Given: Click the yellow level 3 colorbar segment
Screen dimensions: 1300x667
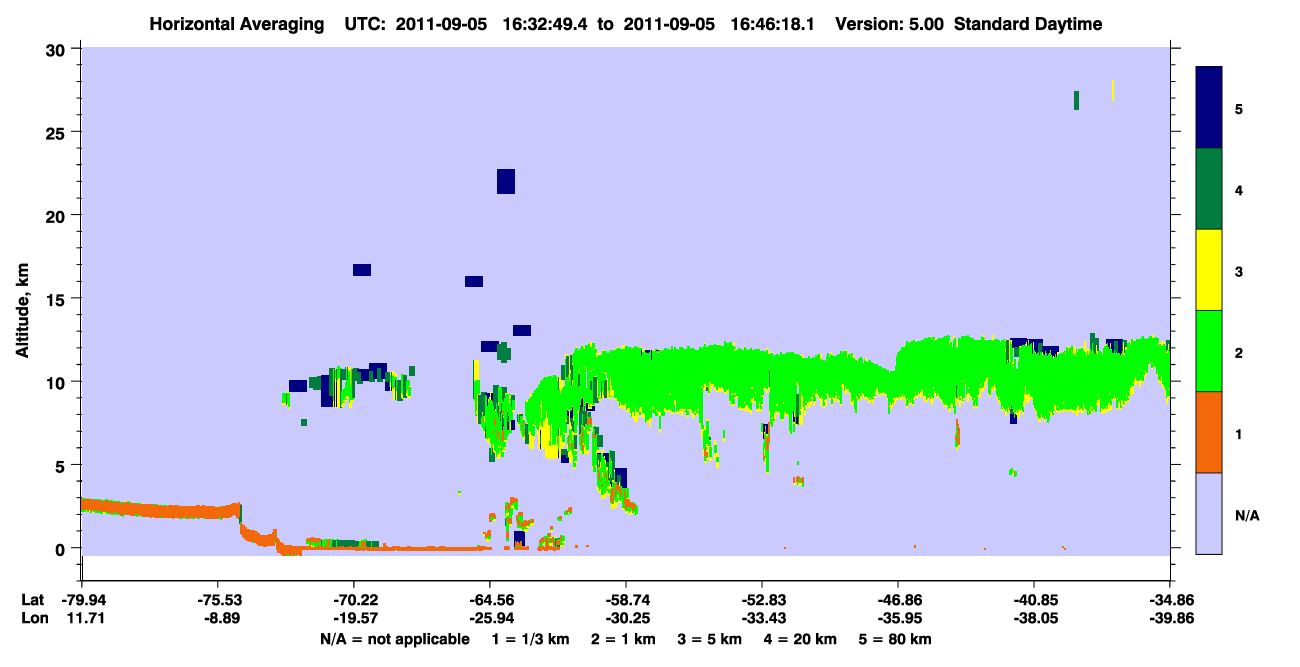Looking at the screenshot, I should pyautogui.click(x=1209, y=270).
